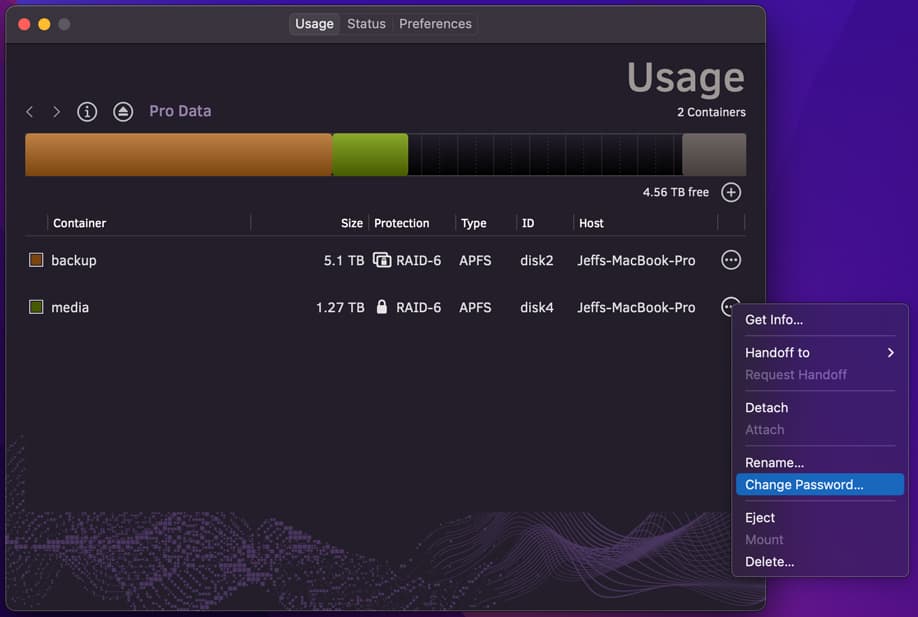The width and height of the screenshot is (918, 617).
Task: Click the lock protection icon for media
Action: pyautogui.click(x=382, y=307)
